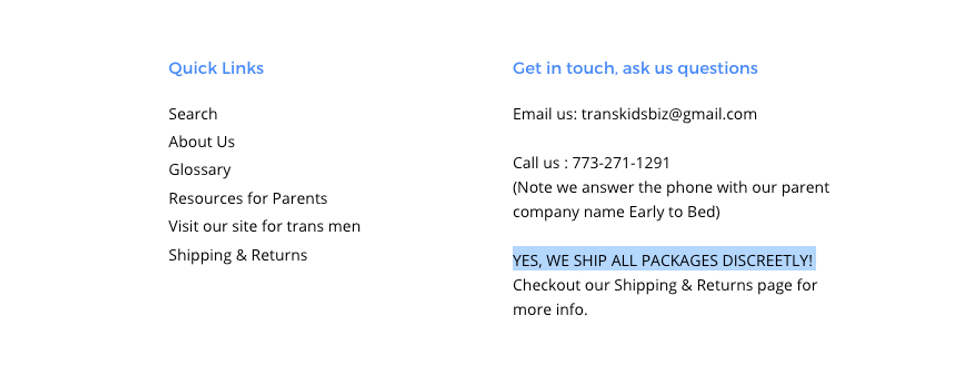This screenshot has height=376, width=980.
Task: Click the 'Get in touch, ask us questions' heading
Action: click(635, 68)
